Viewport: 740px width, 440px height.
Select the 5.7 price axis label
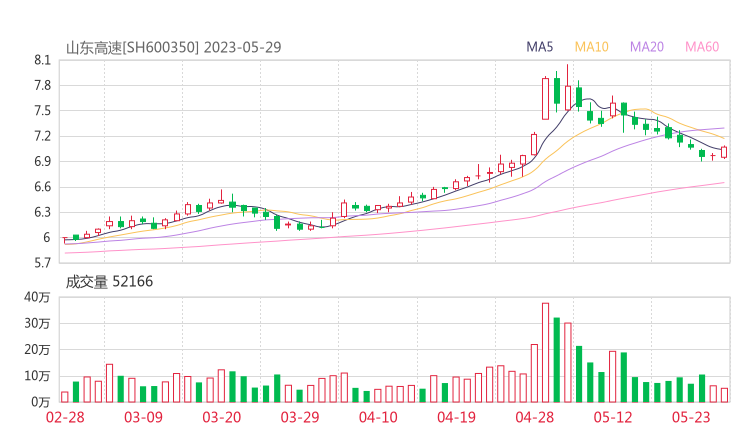42,262
